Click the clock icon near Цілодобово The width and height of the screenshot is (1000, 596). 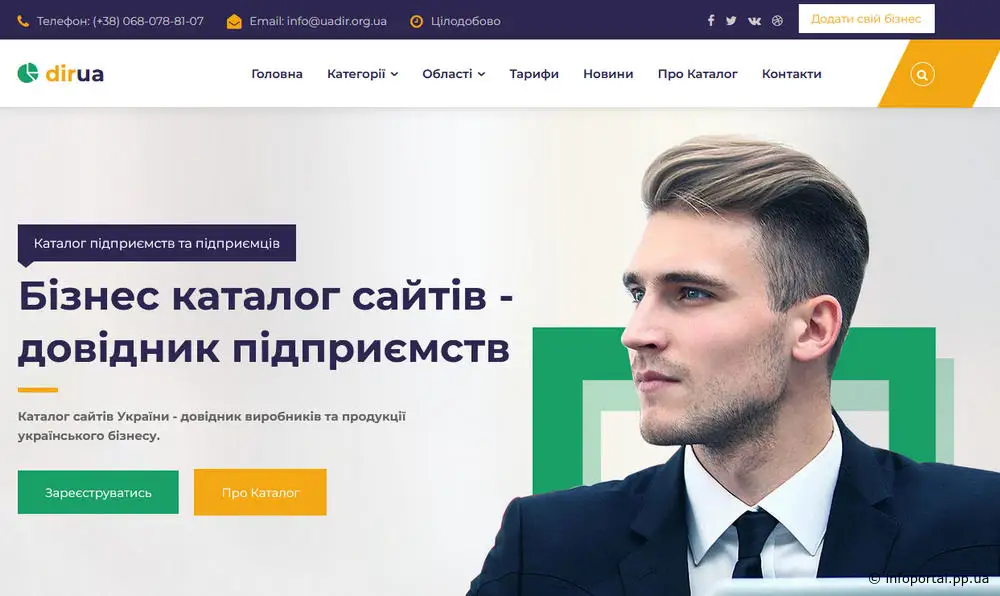pos(416,21)
